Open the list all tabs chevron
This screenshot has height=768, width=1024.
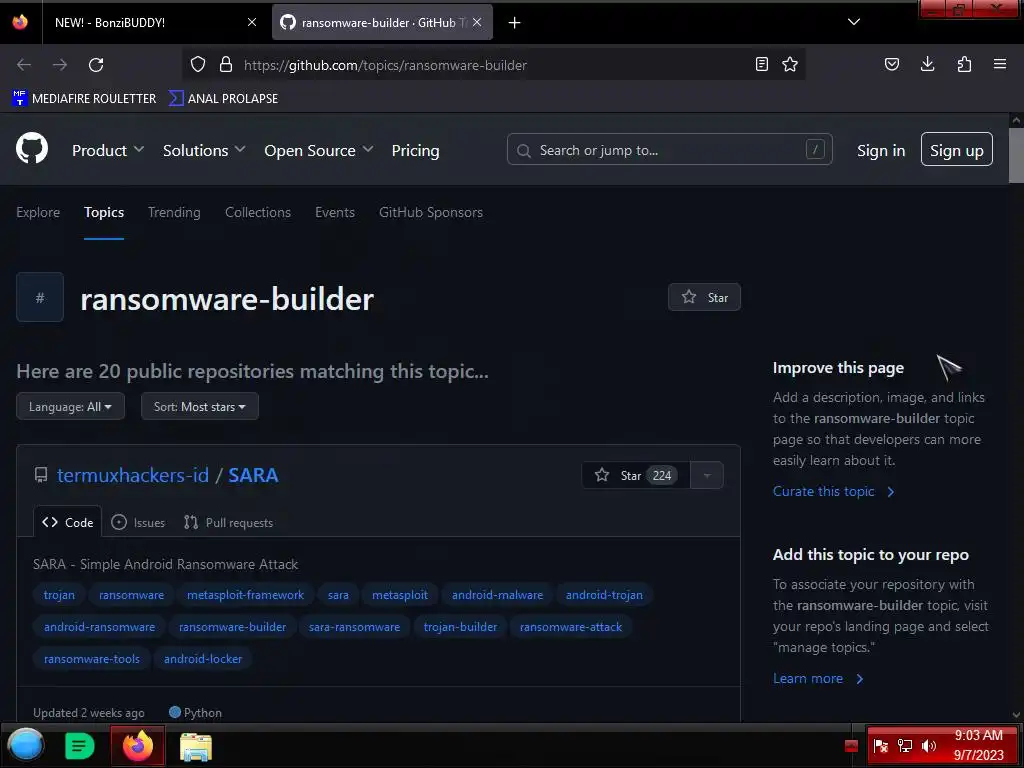pos(854,22)
